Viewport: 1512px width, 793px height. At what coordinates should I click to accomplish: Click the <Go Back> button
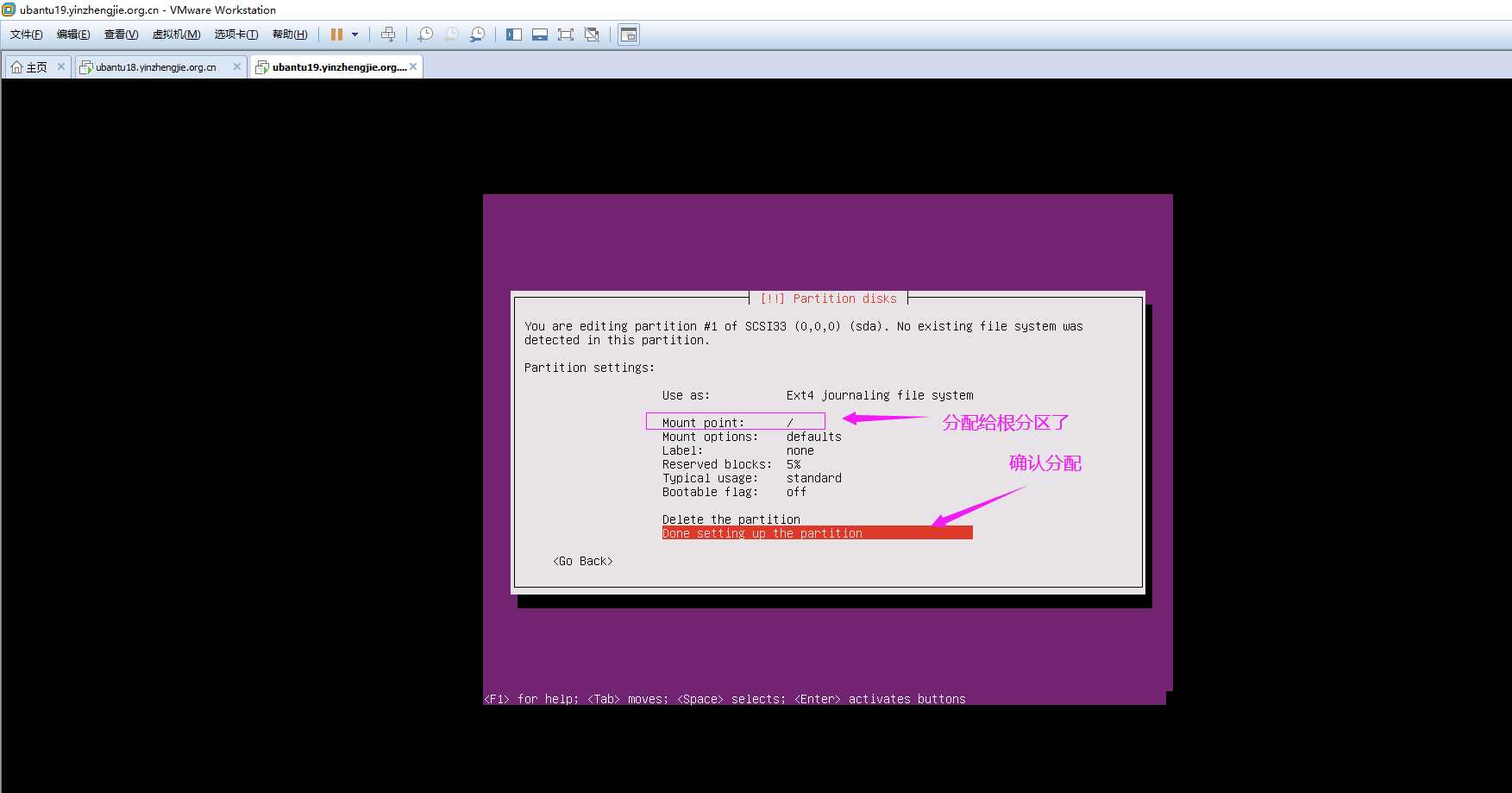coord(583,561)
